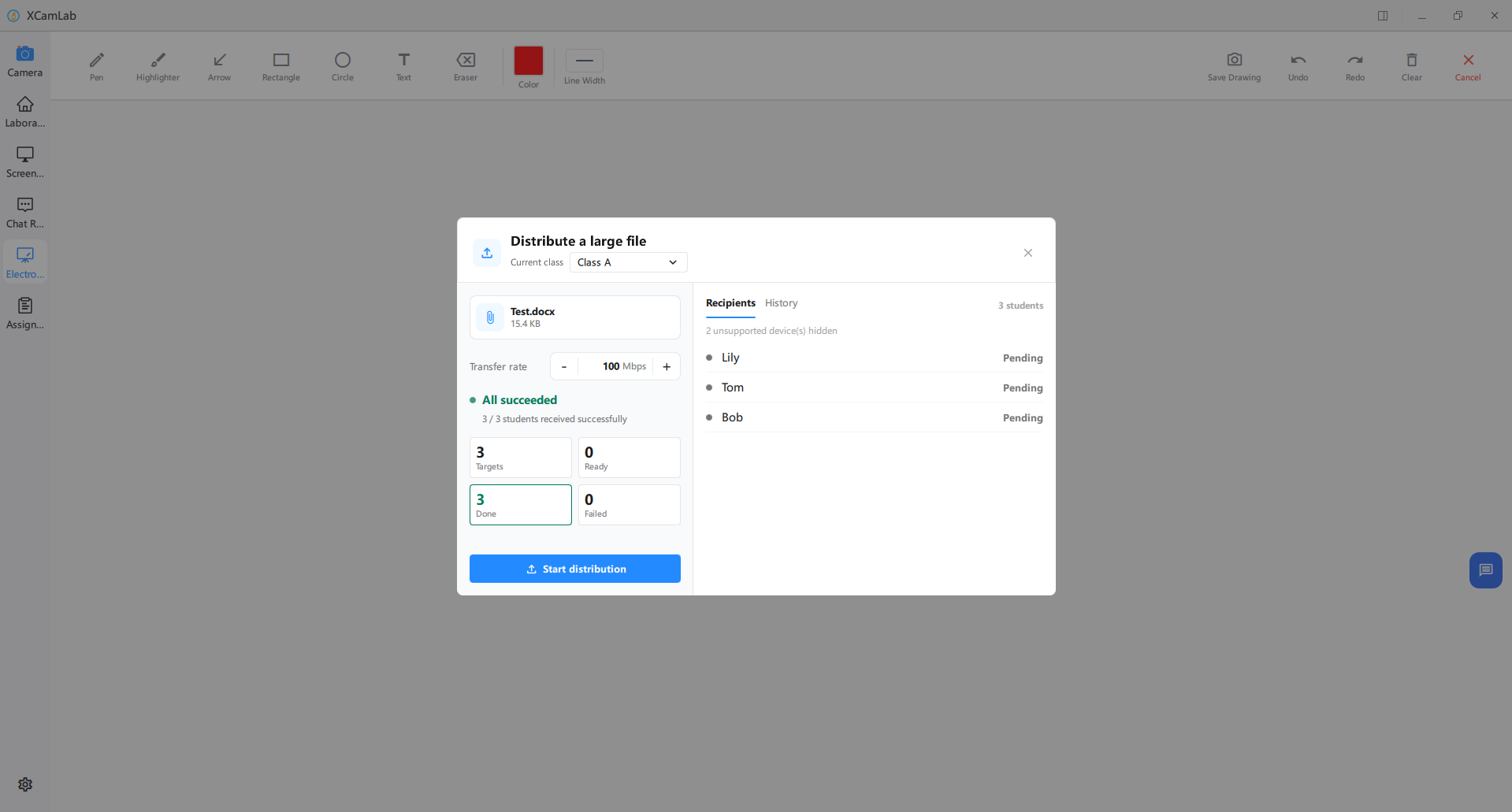Toggle the side panel layout icon
The width and height of the screenshot is (1512, 812).
point(1383,16)
